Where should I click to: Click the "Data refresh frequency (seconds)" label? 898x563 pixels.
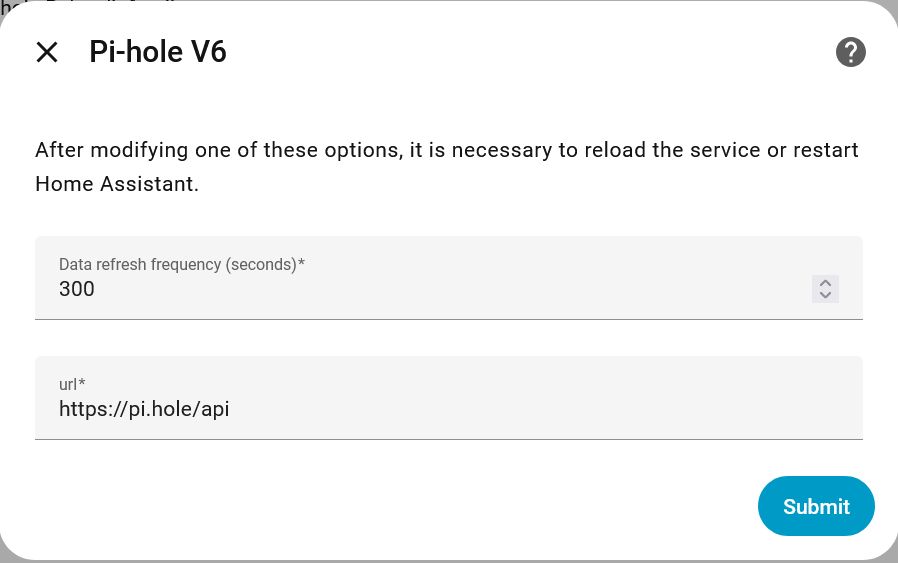[x=181, y=265]
